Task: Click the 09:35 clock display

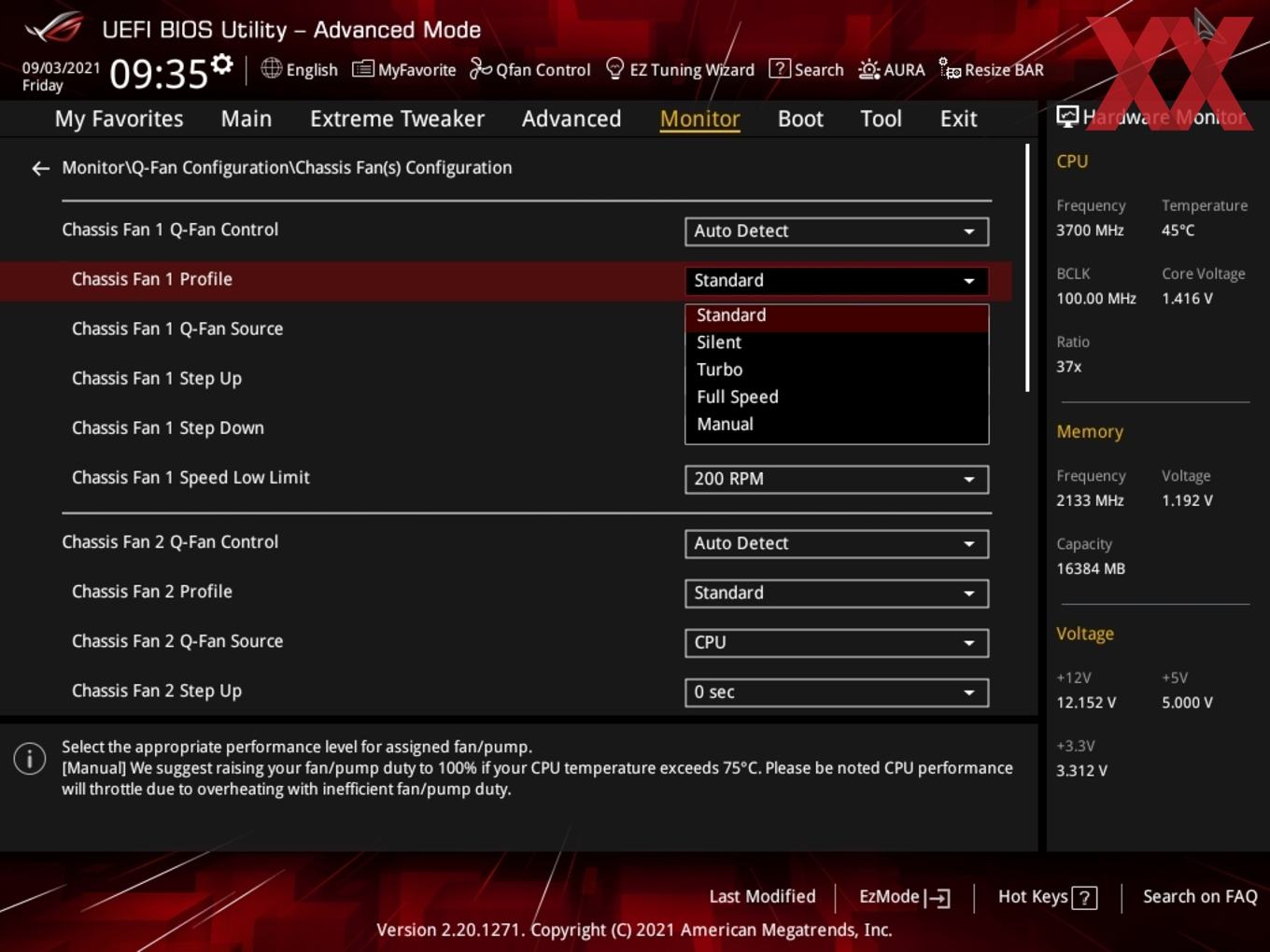Action: [x=159, y=74]
